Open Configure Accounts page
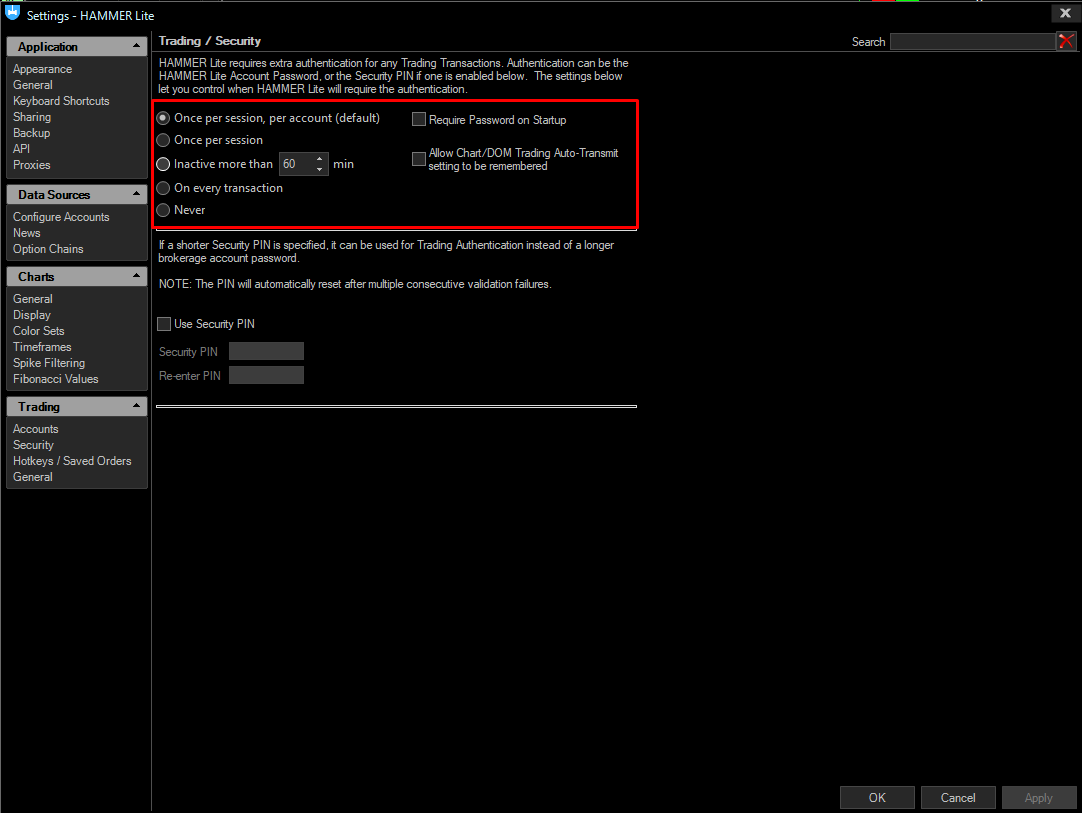1082x813 pixels. tap(61, 217)
